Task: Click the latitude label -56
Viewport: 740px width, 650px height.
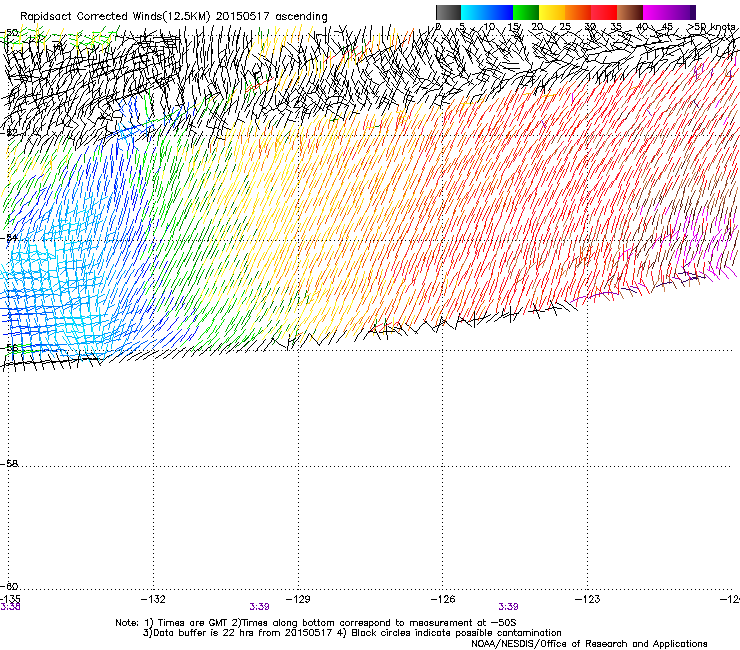Action: 9,348
